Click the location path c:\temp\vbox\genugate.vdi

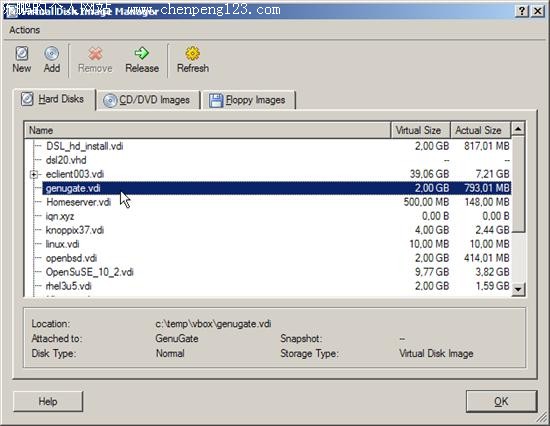click(213, 324)
